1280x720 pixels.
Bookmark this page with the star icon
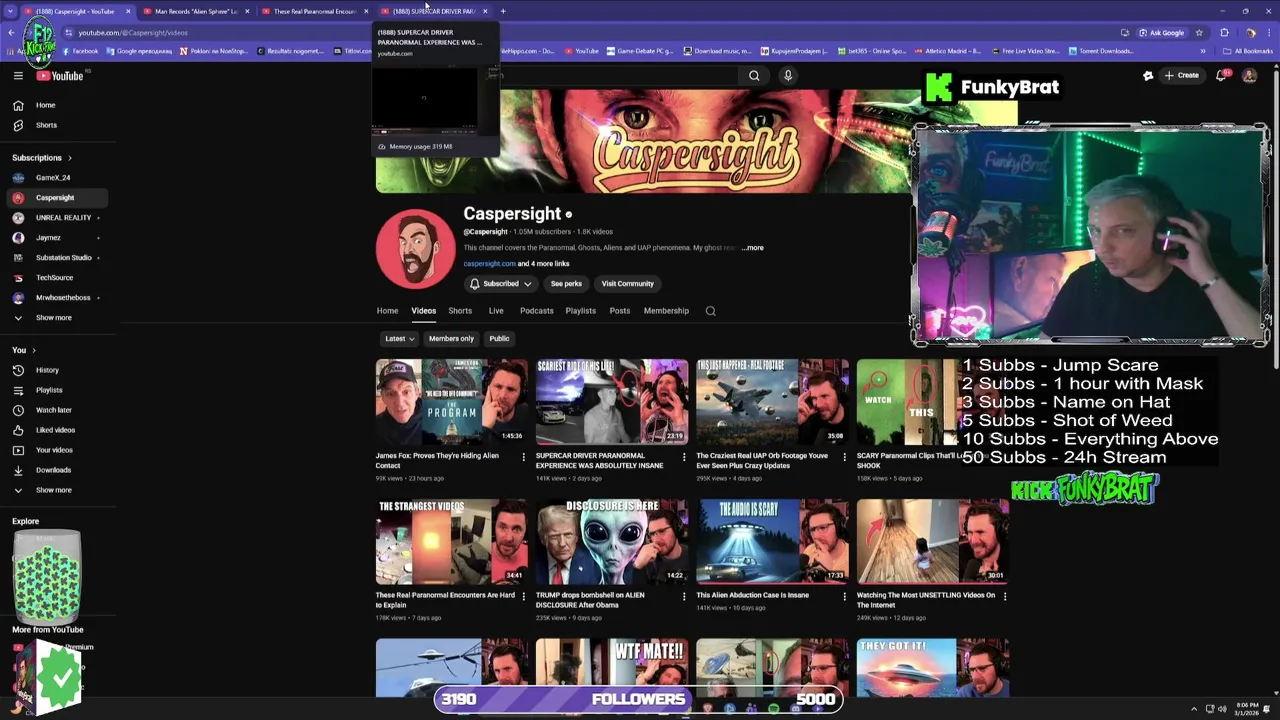1199,32
